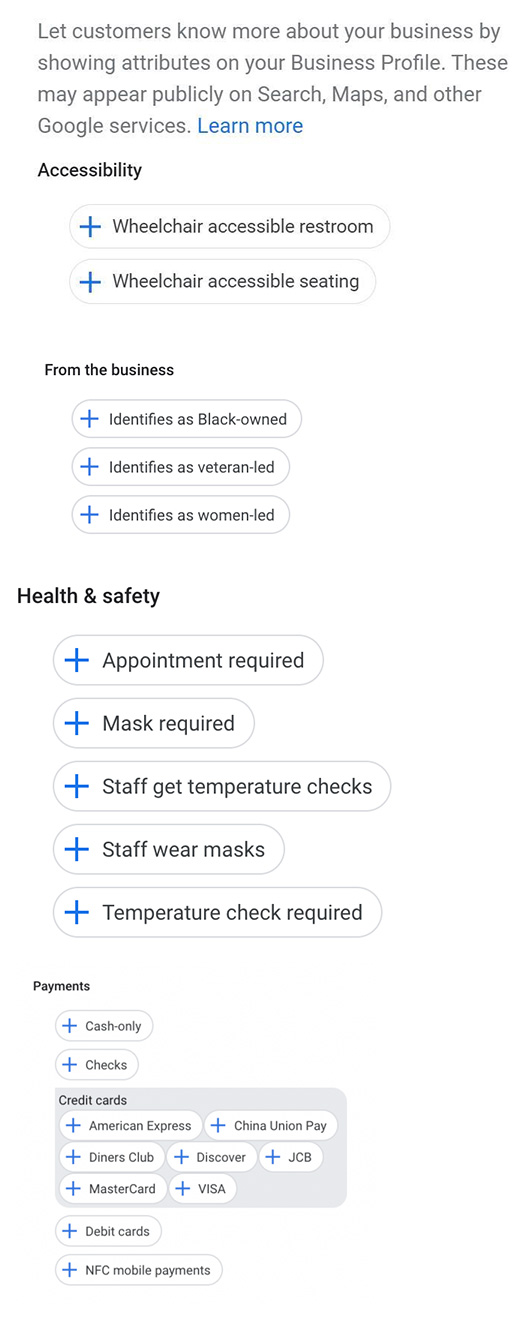Pick the Diners Club card chip
The height and width of the screenshot is (1321, 532).
[x=112, y=1157]
